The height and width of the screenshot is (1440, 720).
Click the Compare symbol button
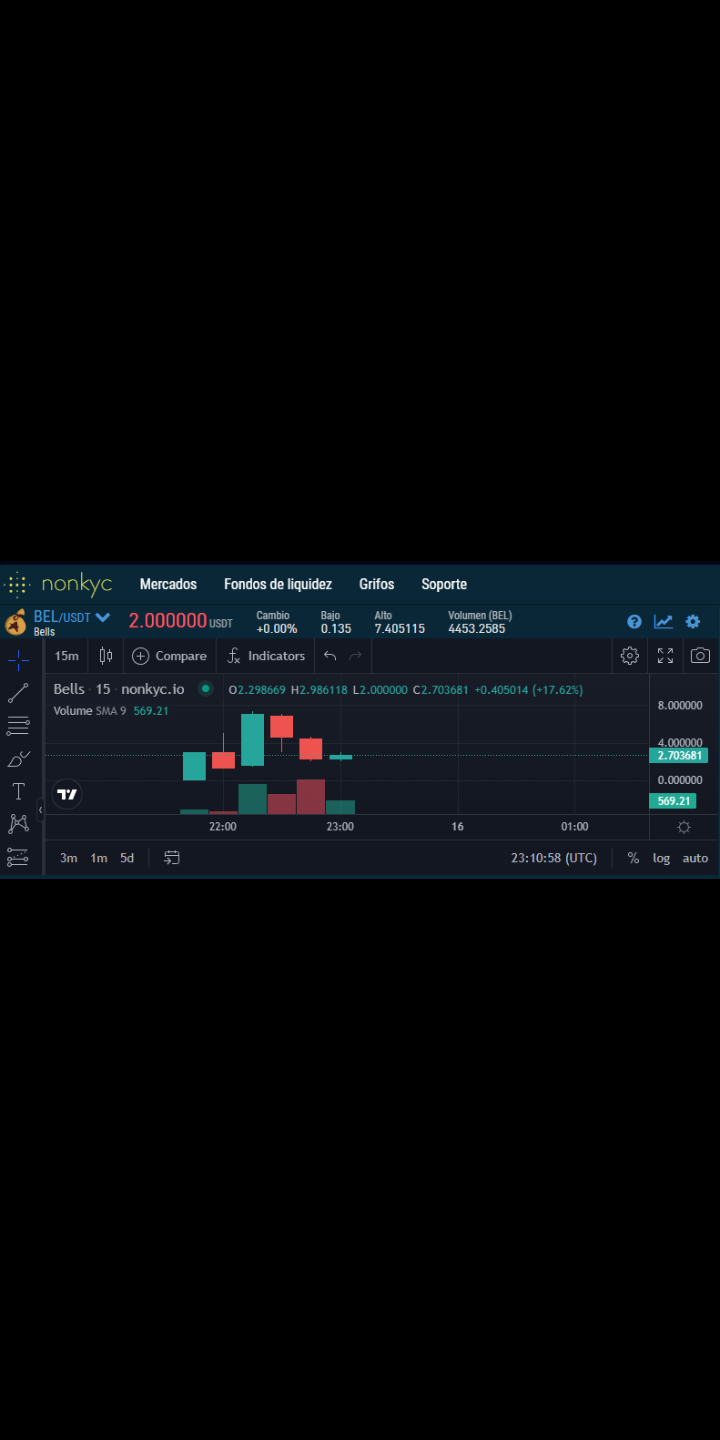[x=169, y=656]
